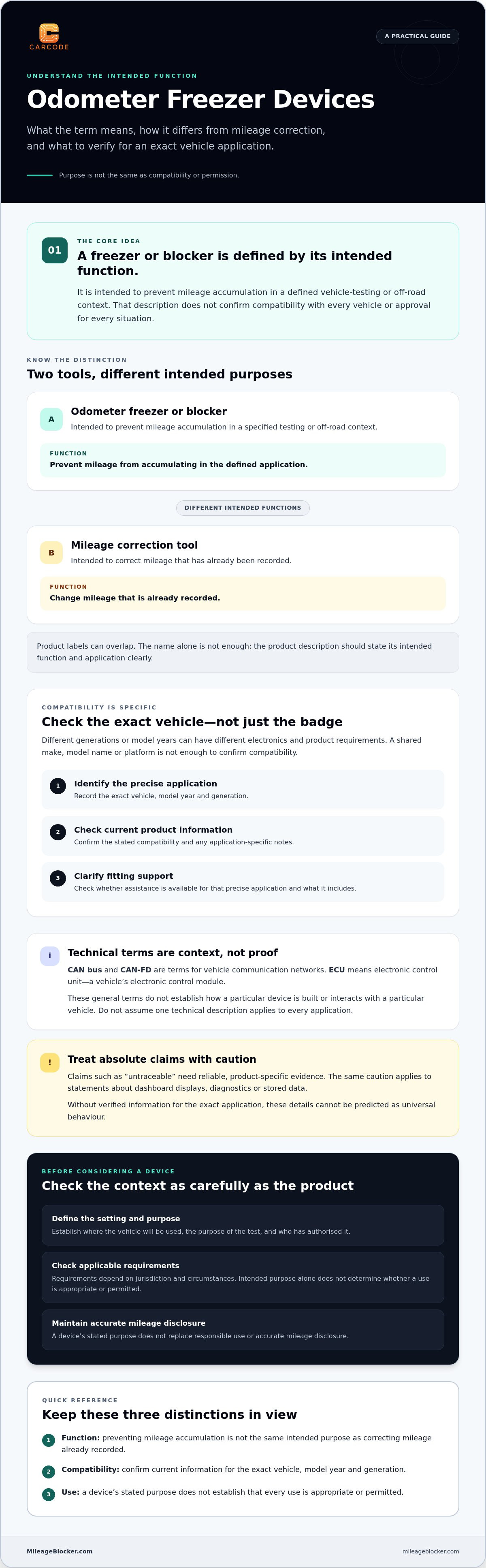Viewport: 486px width, 1568px height.
Task: Select the Maintain accurate mileage disclosure card
Action: pos(243,1329)
